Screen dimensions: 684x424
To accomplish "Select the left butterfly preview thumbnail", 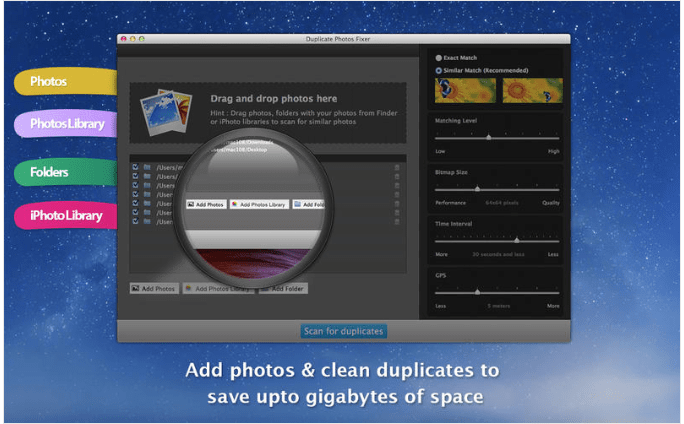I will pos(459,92).
